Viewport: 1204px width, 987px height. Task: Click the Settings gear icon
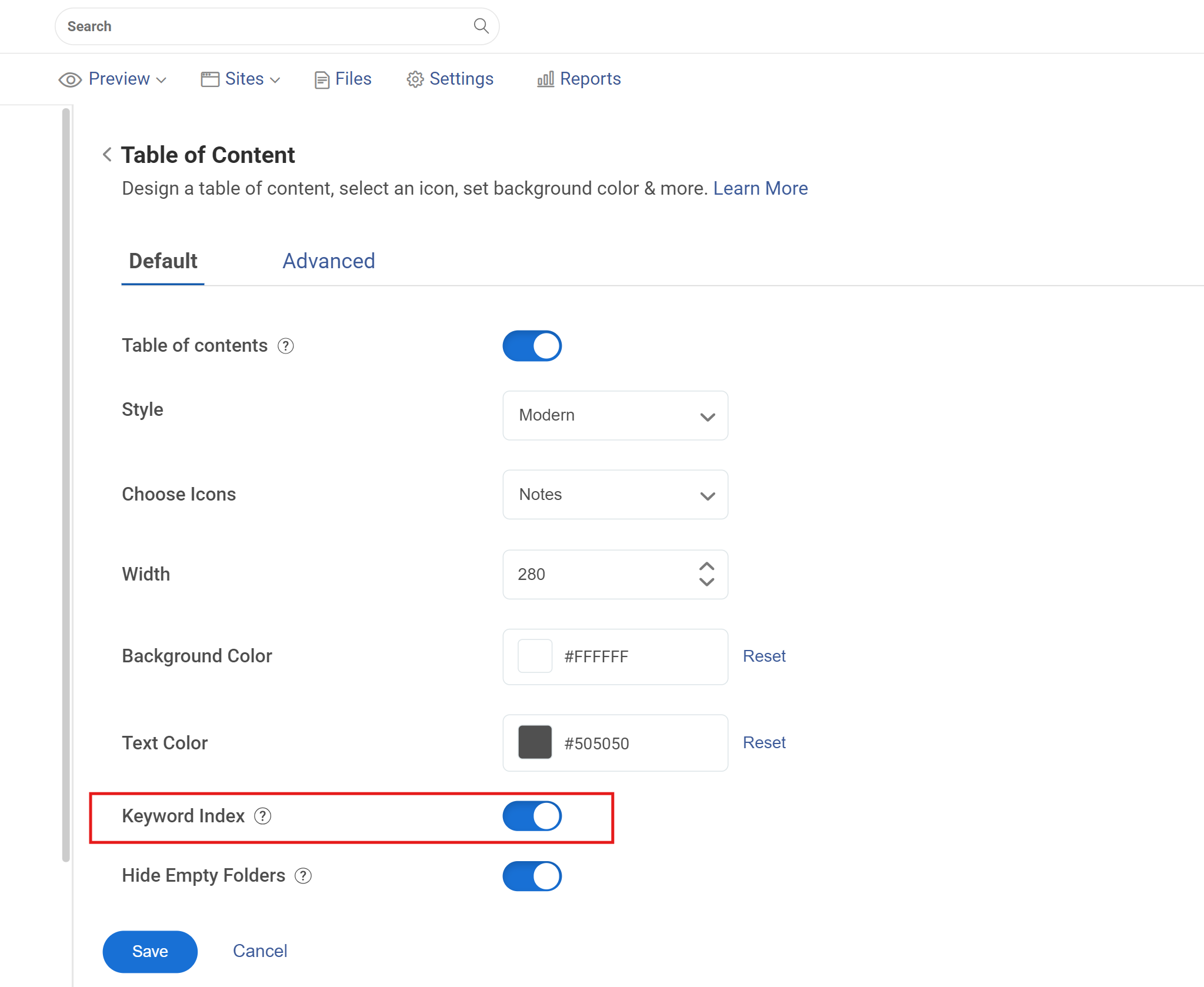pos(415,79)
